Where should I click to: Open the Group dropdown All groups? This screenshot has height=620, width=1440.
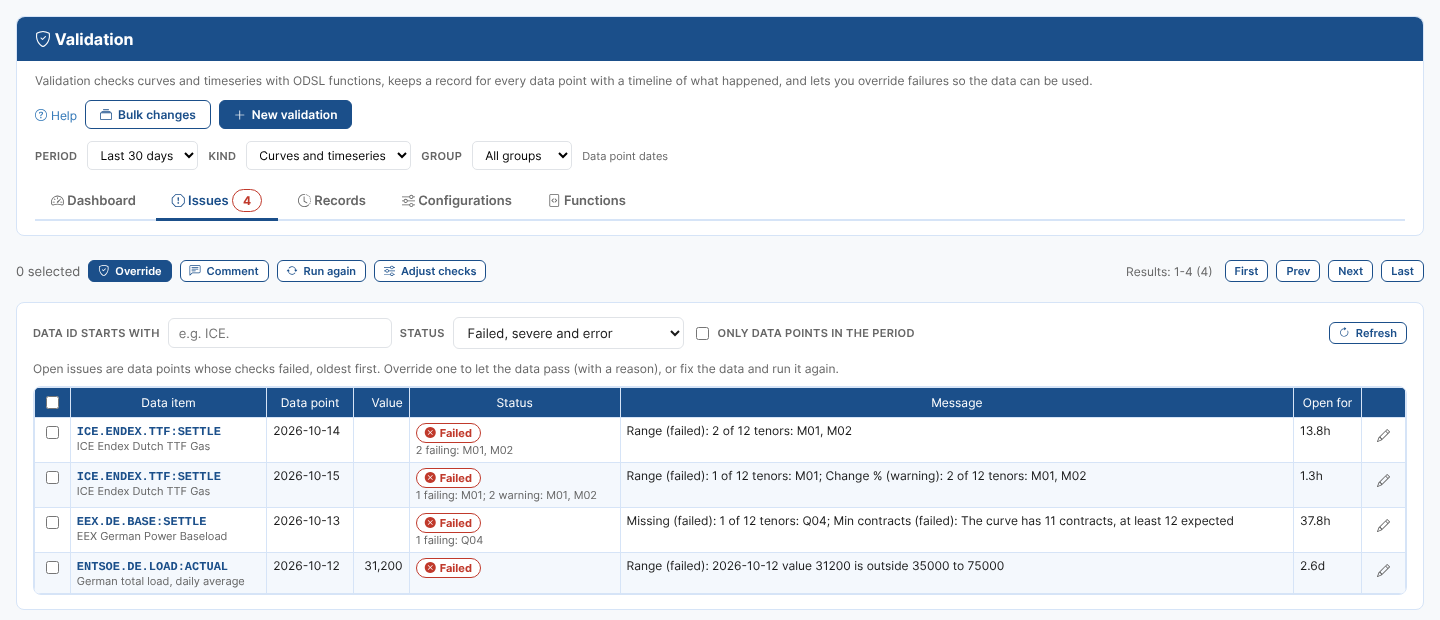[521, 156]
